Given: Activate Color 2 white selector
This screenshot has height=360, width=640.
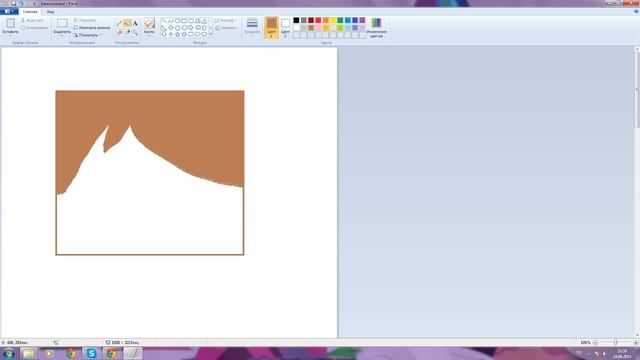Looking at the screenshot, I should 285,28.
